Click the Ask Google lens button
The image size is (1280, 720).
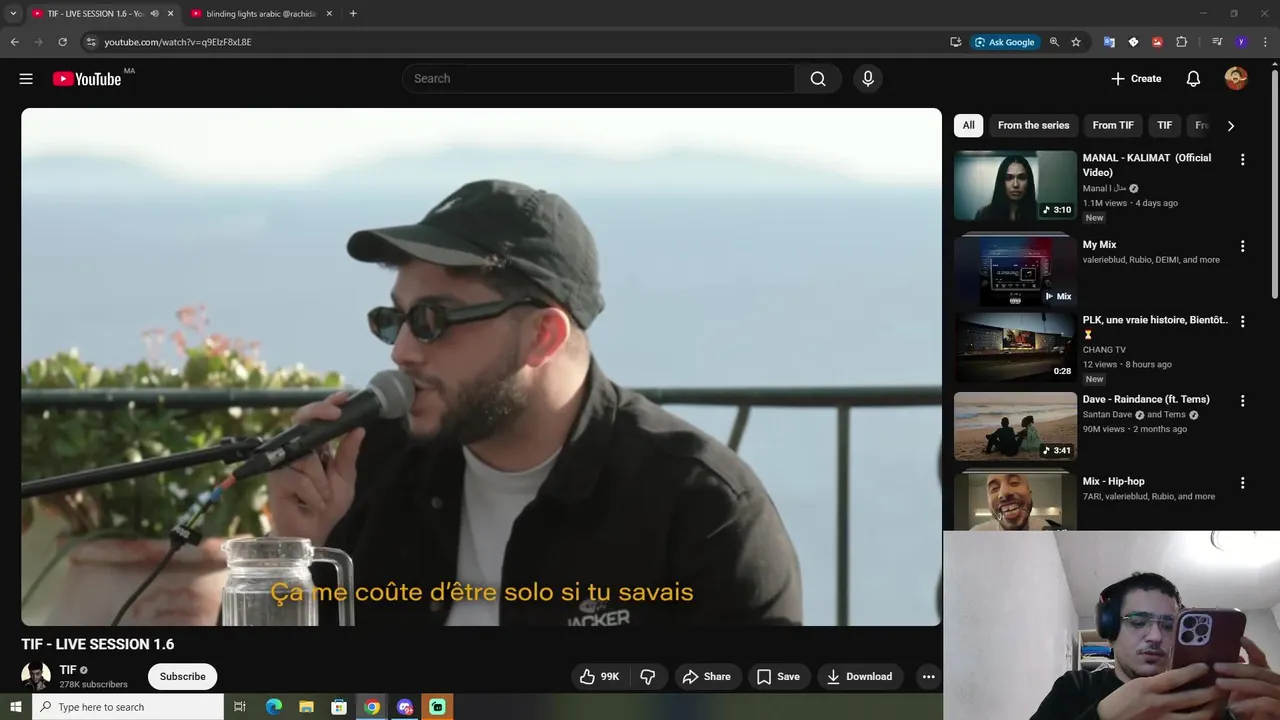pos(1005,42)
